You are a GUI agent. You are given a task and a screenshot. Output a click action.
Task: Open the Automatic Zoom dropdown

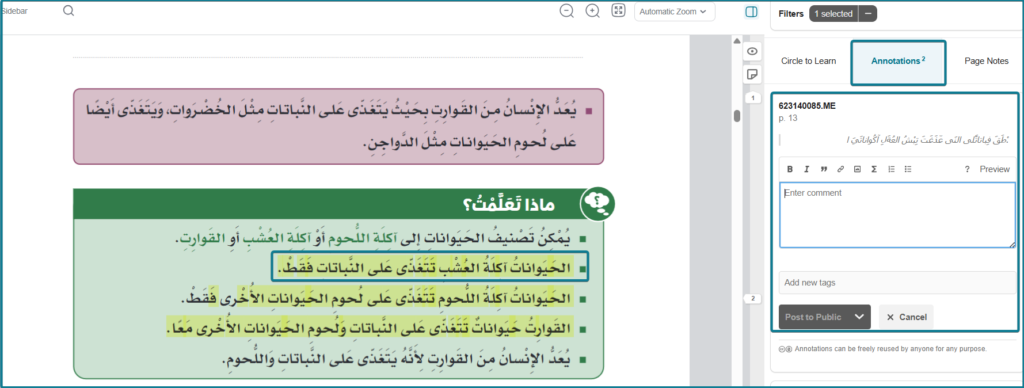click(674, 11)
